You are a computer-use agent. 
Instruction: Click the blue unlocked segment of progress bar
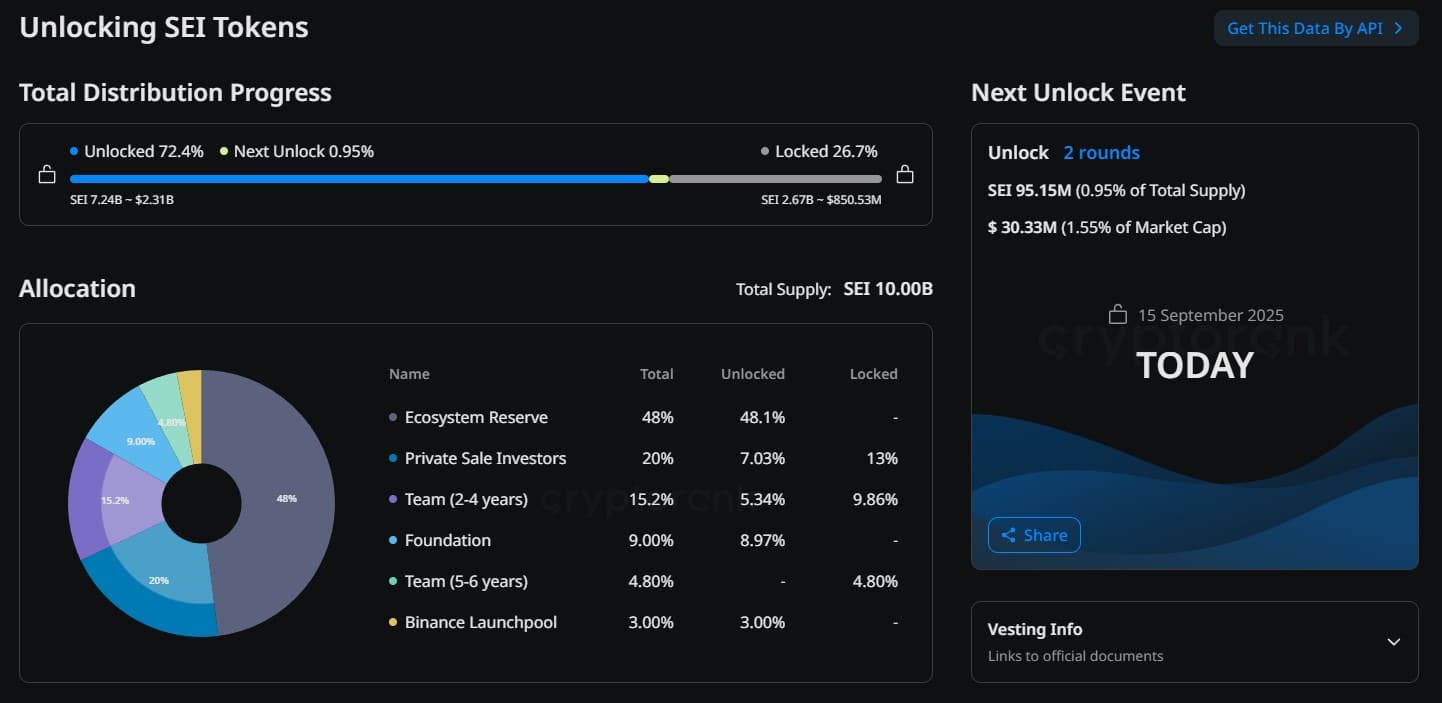pos(358,179)
